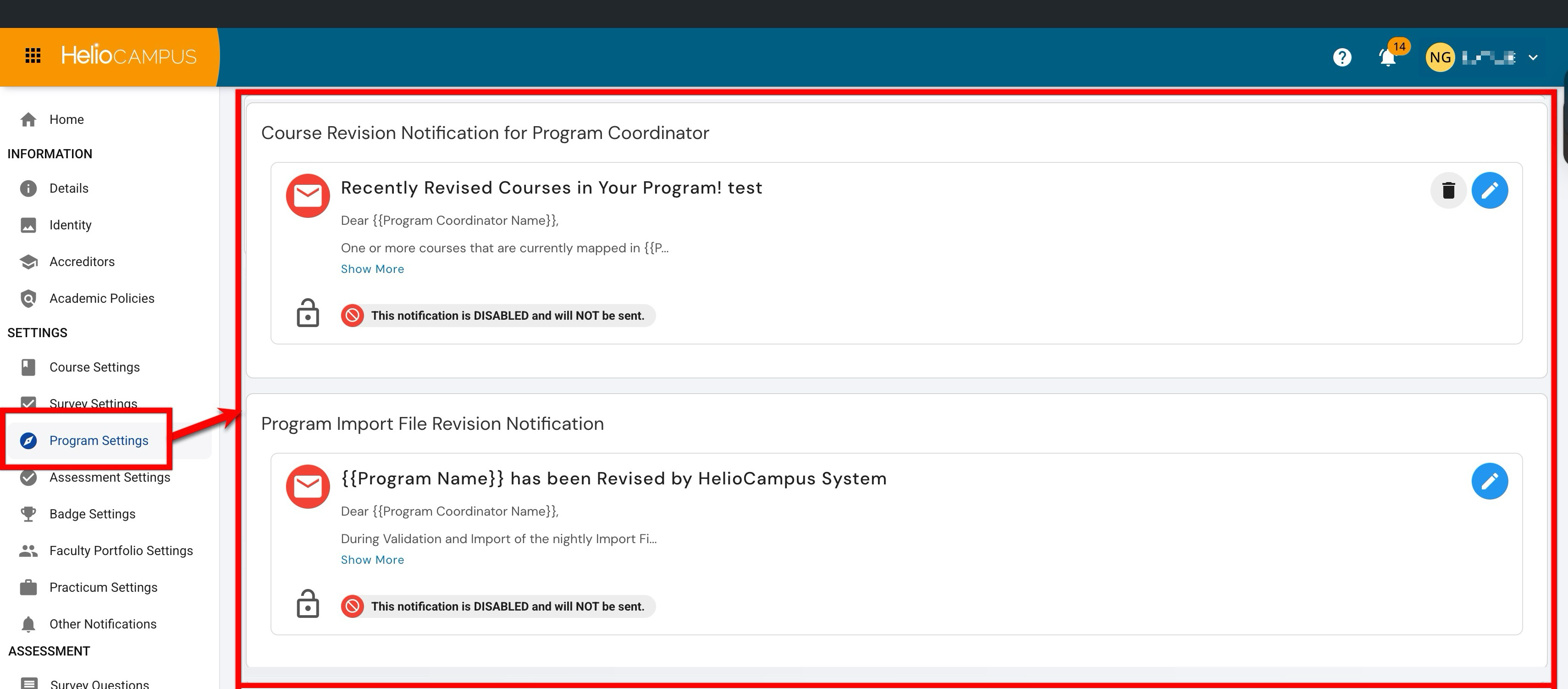
Task: Edit the Program Name Revised notification
Action: [1489, 481]
